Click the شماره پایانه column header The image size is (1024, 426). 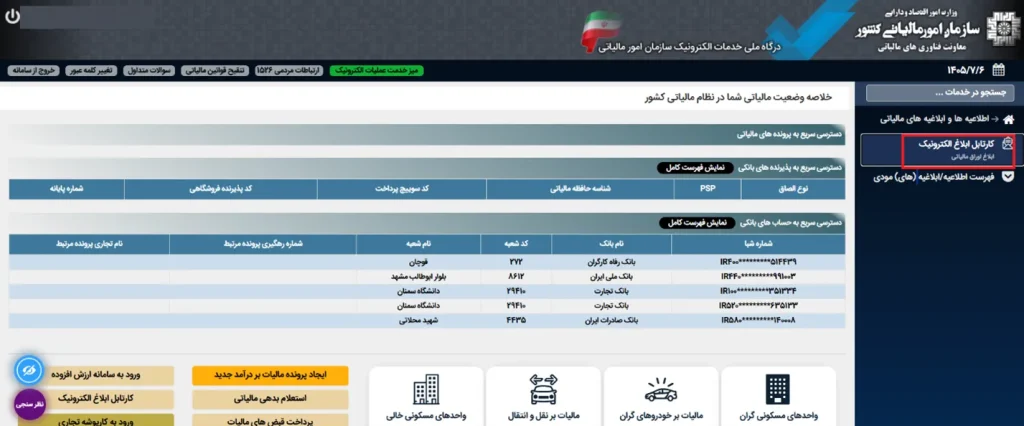click(x=67, y=189)
